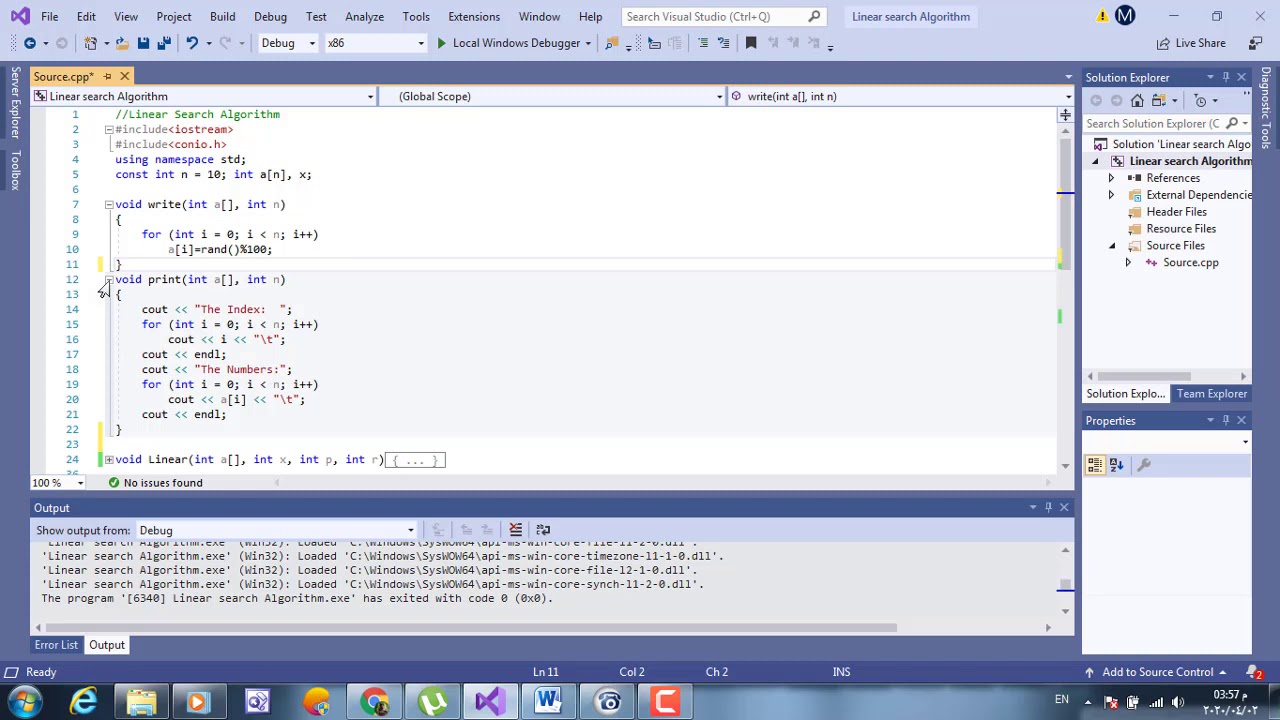Open the Toolbox side tab
The image size is (1280, 720).
coord(15,170)
